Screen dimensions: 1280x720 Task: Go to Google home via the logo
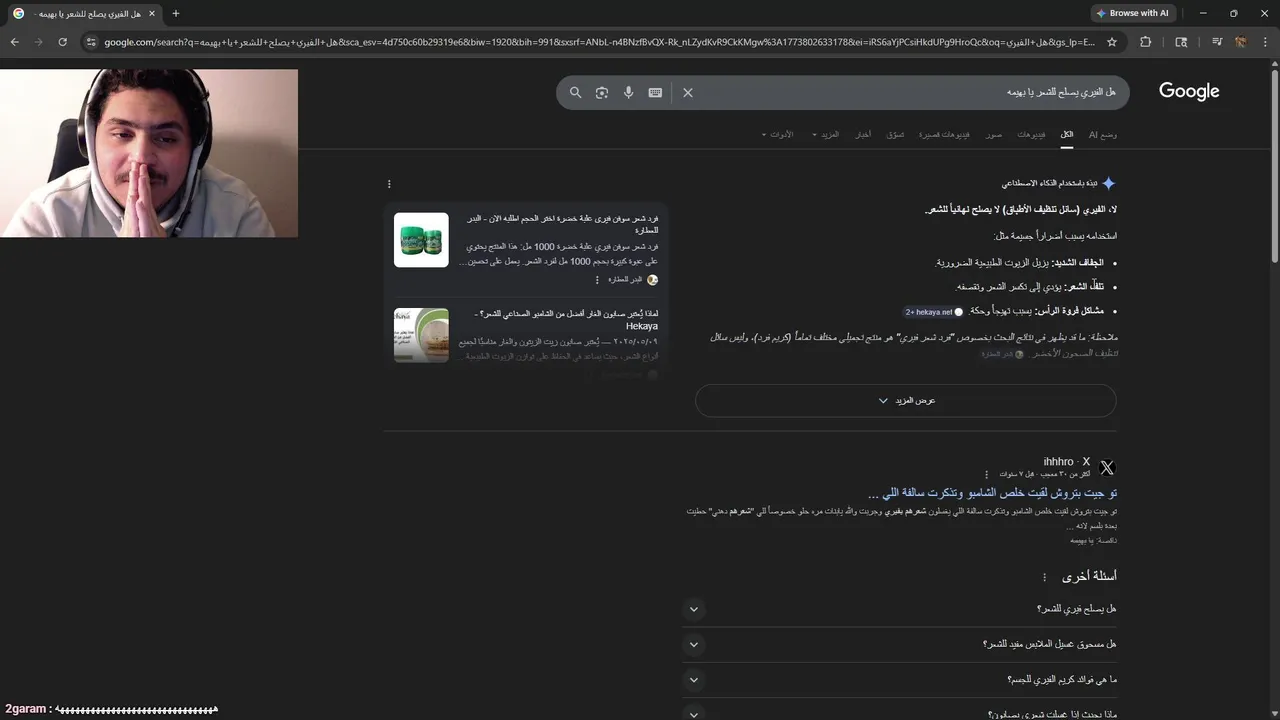point(1189,91)
